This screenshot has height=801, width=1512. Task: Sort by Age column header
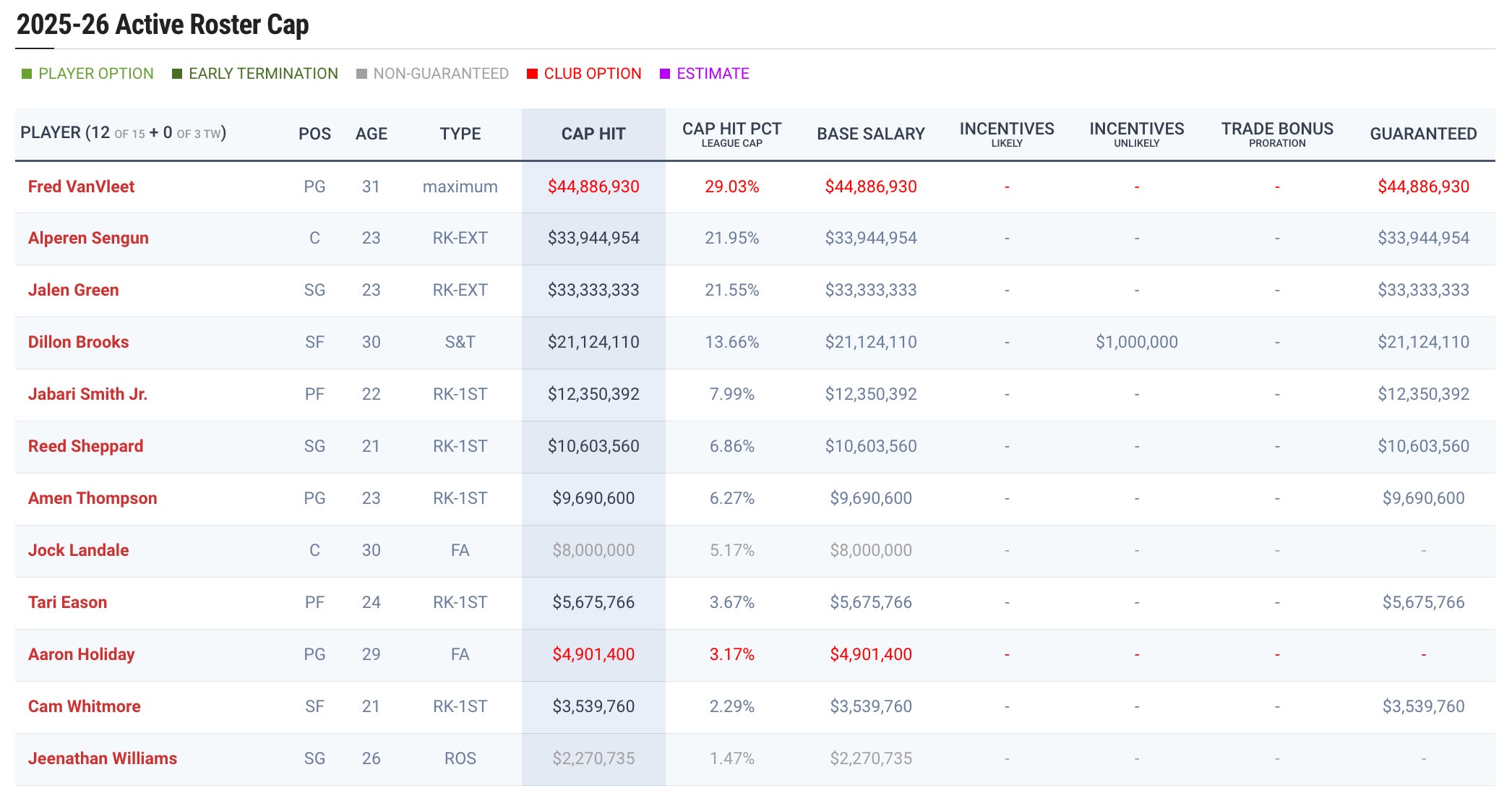(x=371, y=134)
